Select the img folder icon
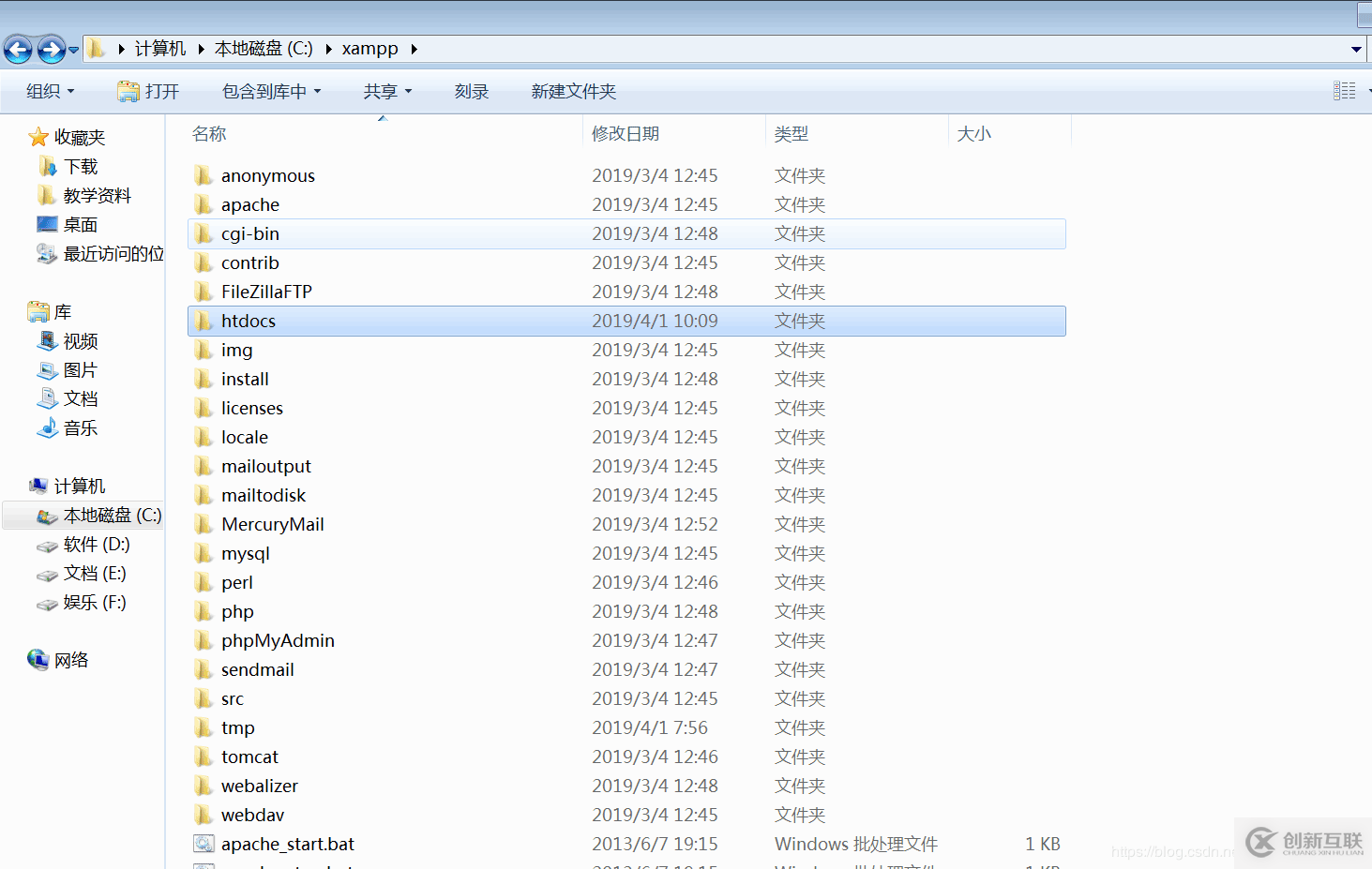 click(204, 350)
